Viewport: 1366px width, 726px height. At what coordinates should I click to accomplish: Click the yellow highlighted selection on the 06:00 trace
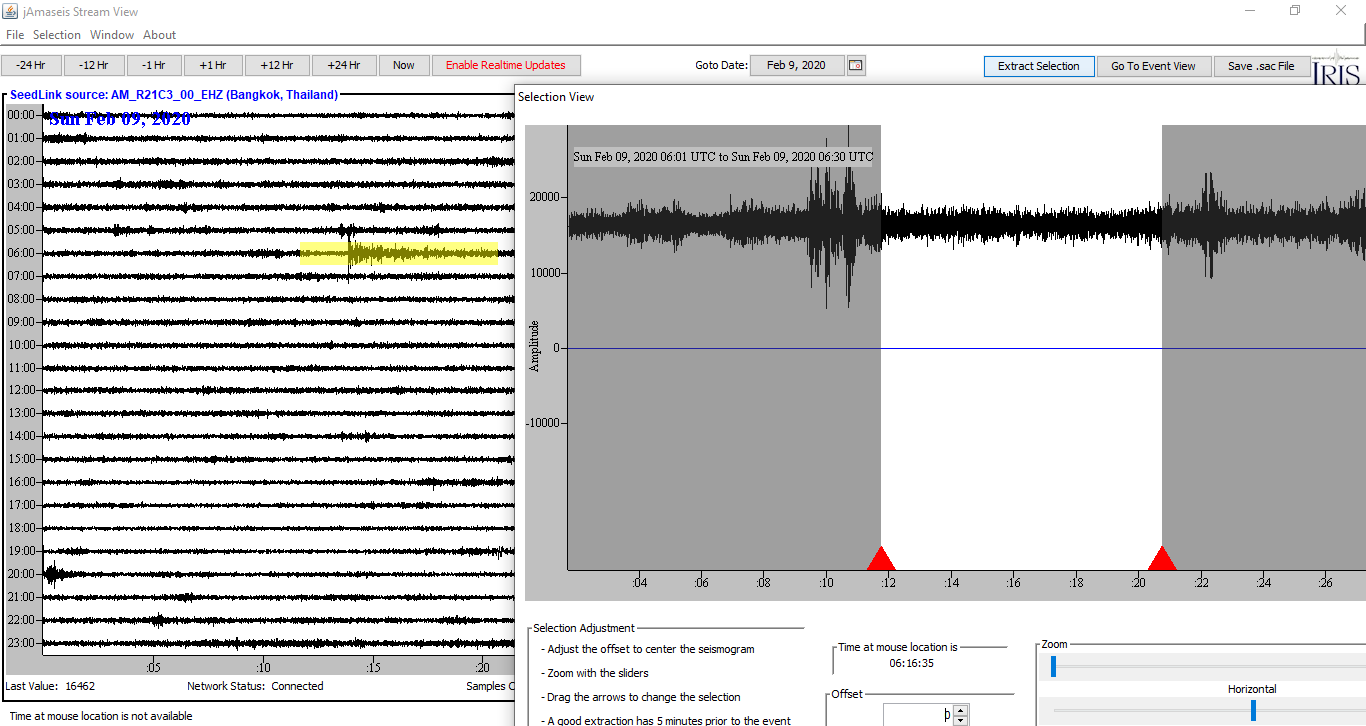pyautogui.click(x=398, y=253)
